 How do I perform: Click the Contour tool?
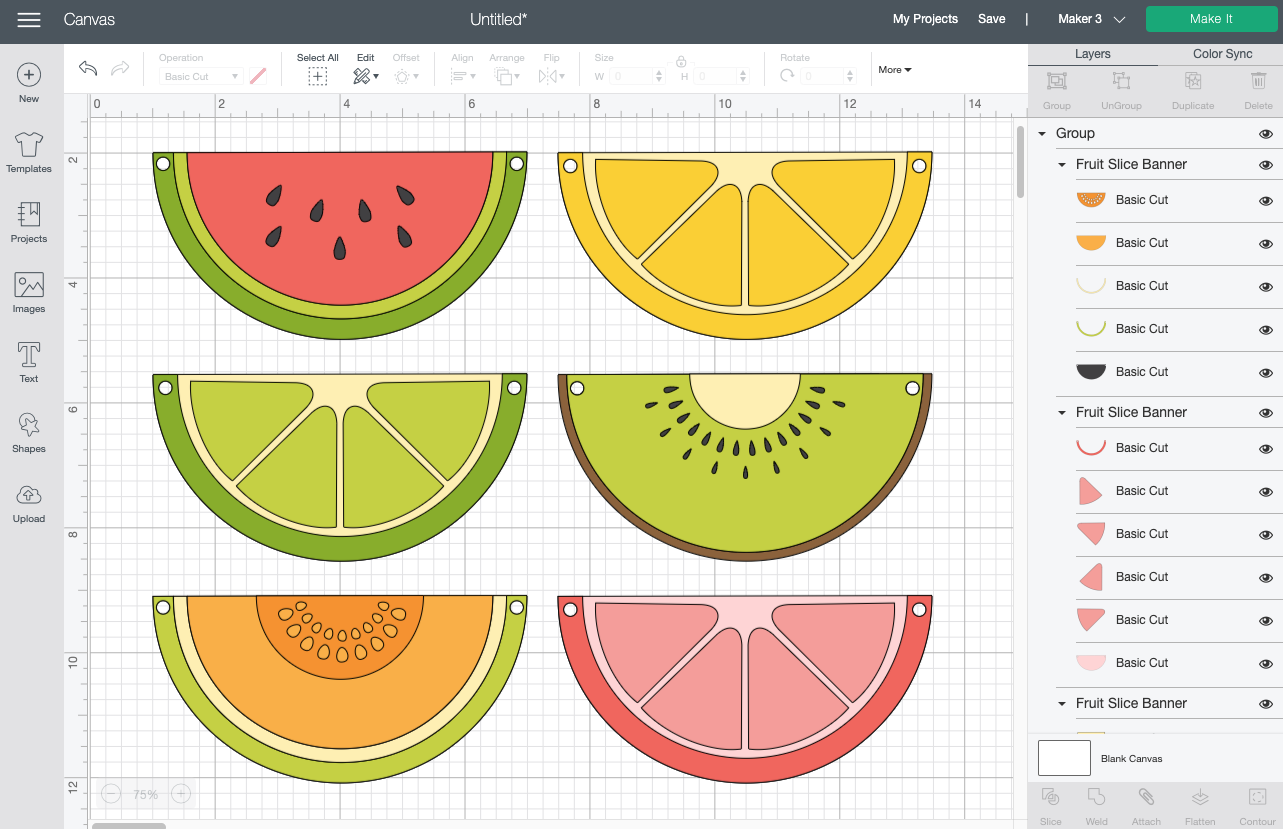click(1257, 806)
